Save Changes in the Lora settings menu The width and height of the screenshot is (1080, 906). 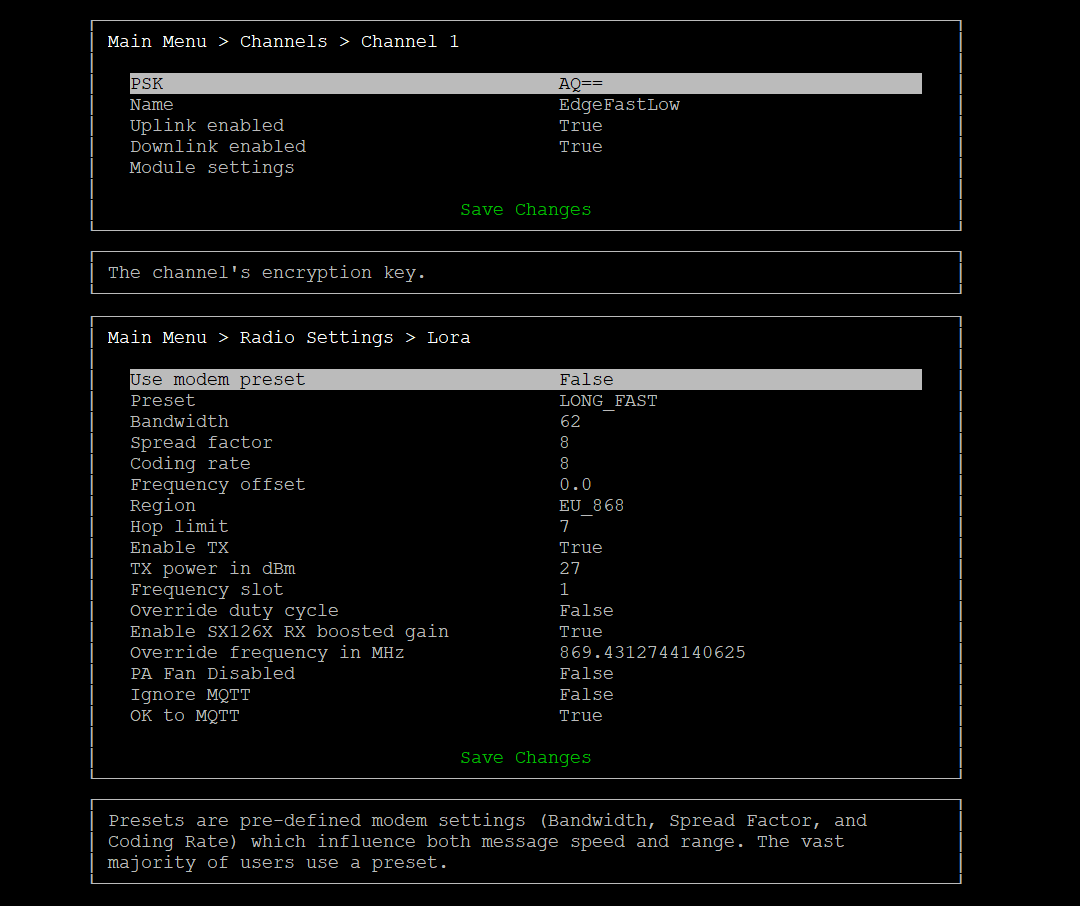point(525,758)
